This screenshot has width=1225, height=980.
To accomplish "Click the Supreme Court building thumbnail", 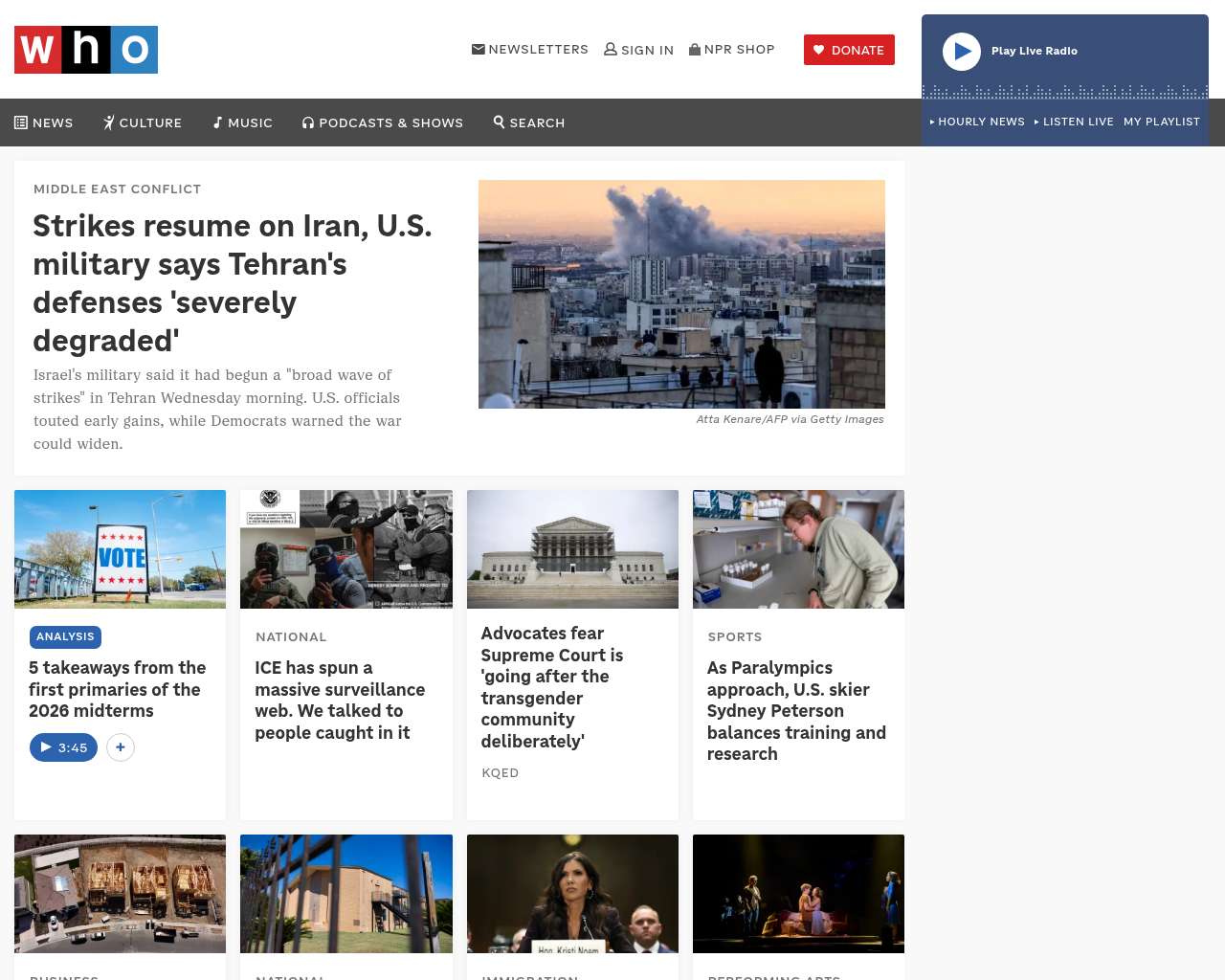I will click(x=572, y=549).
